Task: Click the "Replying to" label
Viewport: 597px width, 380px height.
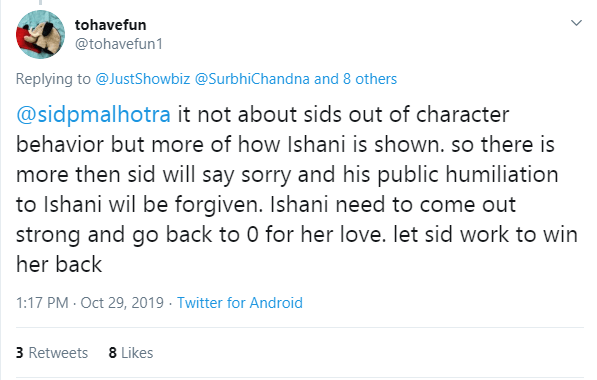Action: 53,79
